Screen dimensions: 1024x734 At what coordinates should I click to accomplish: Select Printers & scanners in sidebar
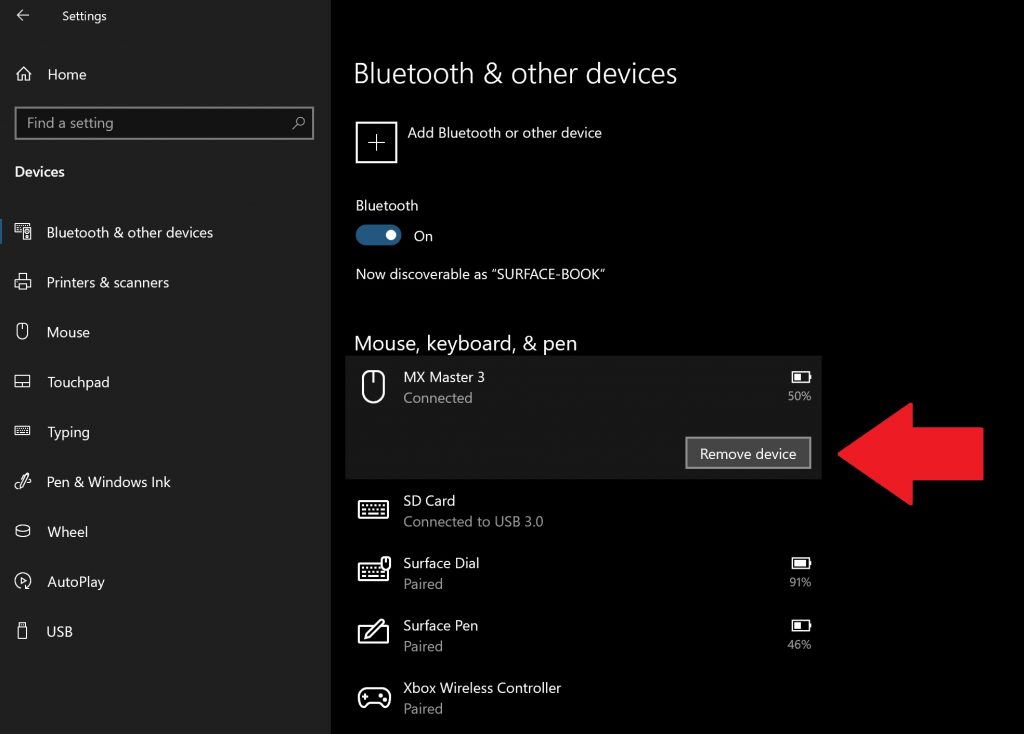click(x=108, y=282)
